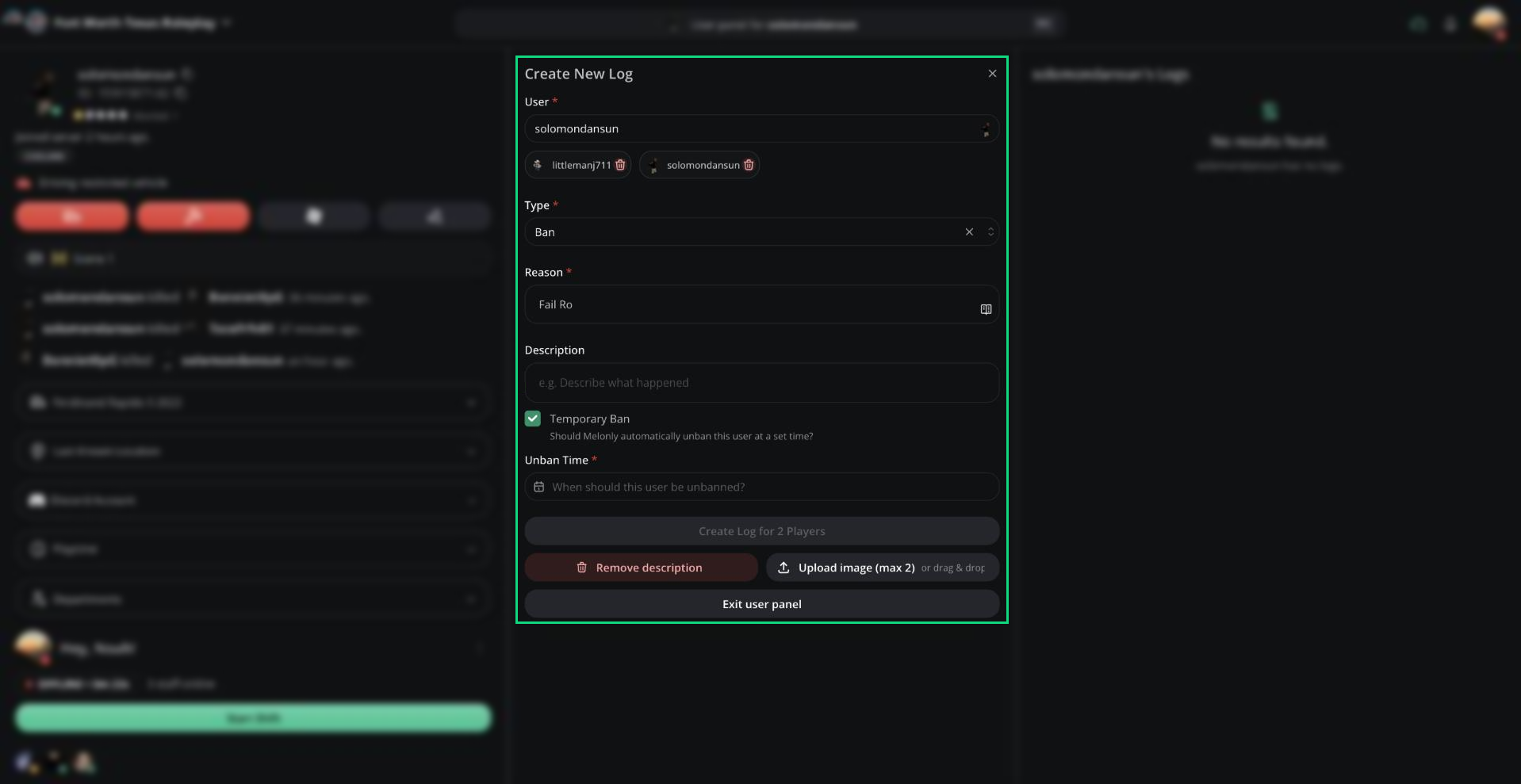Click Upload image (max 2)

[883, 568]
